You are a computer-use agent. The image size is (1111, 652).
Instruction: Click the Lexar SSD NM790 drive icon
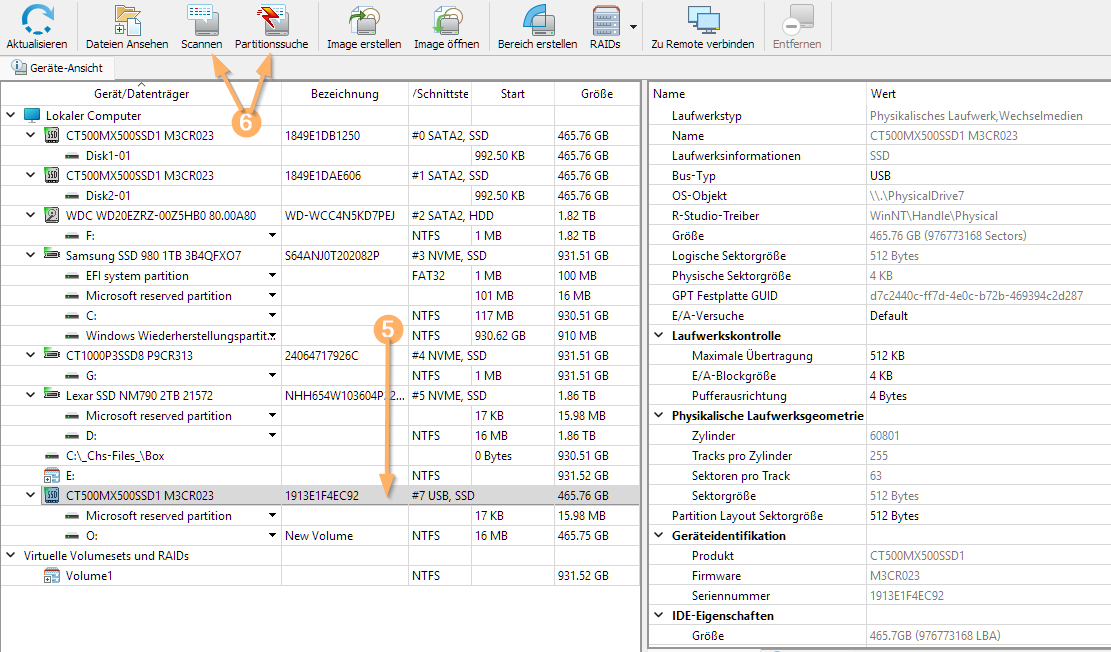point(52,394)
